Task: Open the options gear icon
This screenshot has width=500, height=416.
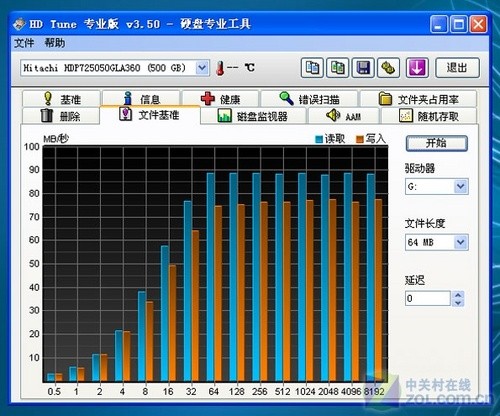Action: click(388, 68)
